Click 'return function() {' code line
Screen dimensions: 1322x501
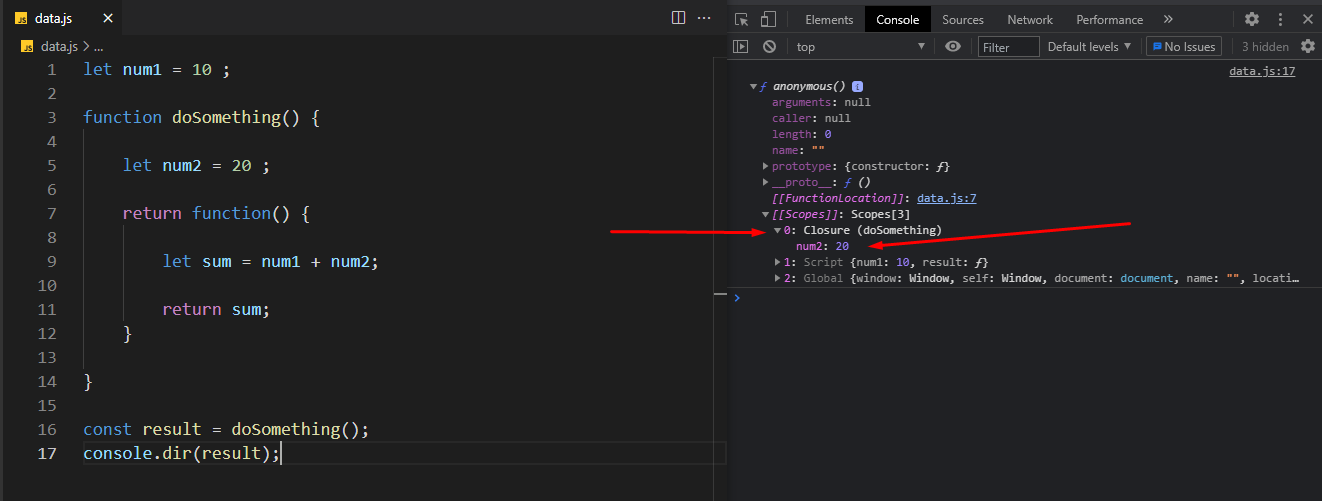pos(216,213)
